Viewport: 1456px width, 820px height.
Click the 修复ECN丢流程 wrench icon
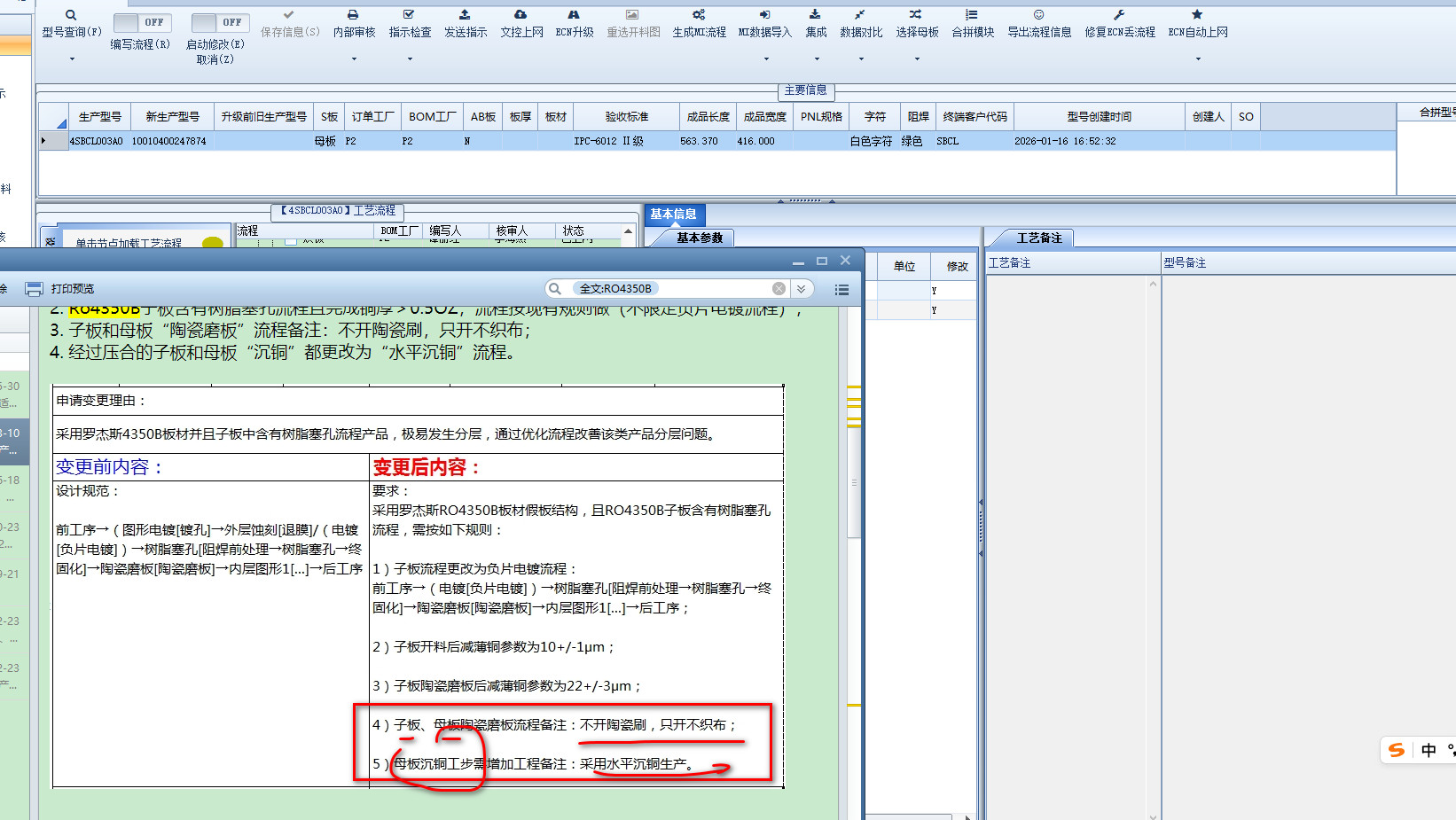tap(1119, 15)
